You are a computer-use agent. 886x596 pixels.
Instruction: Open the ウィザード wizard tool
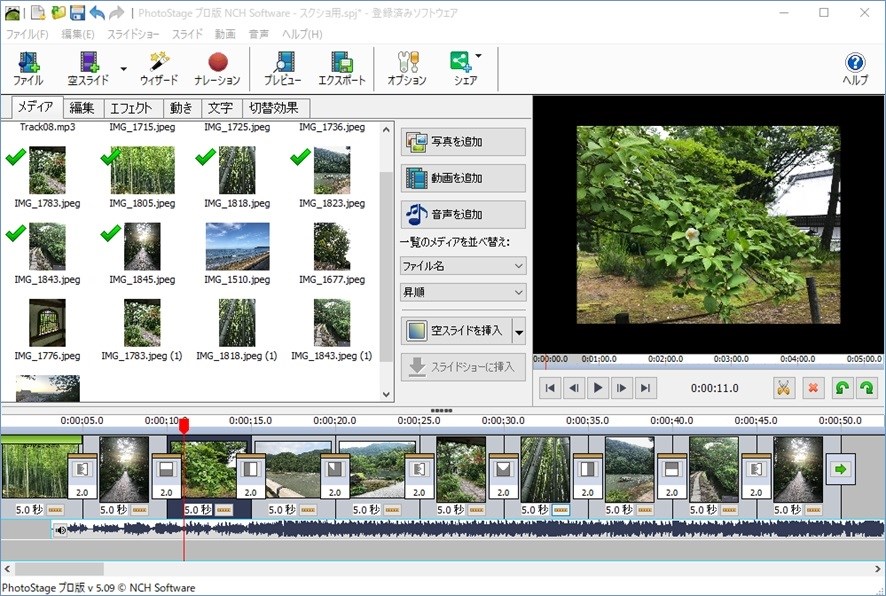pos(159,69)
